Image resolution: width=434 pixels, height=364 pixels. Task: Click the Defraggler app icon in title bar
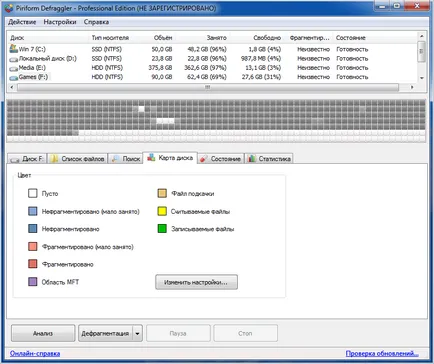pyautogui.click(x=9, y=8)
